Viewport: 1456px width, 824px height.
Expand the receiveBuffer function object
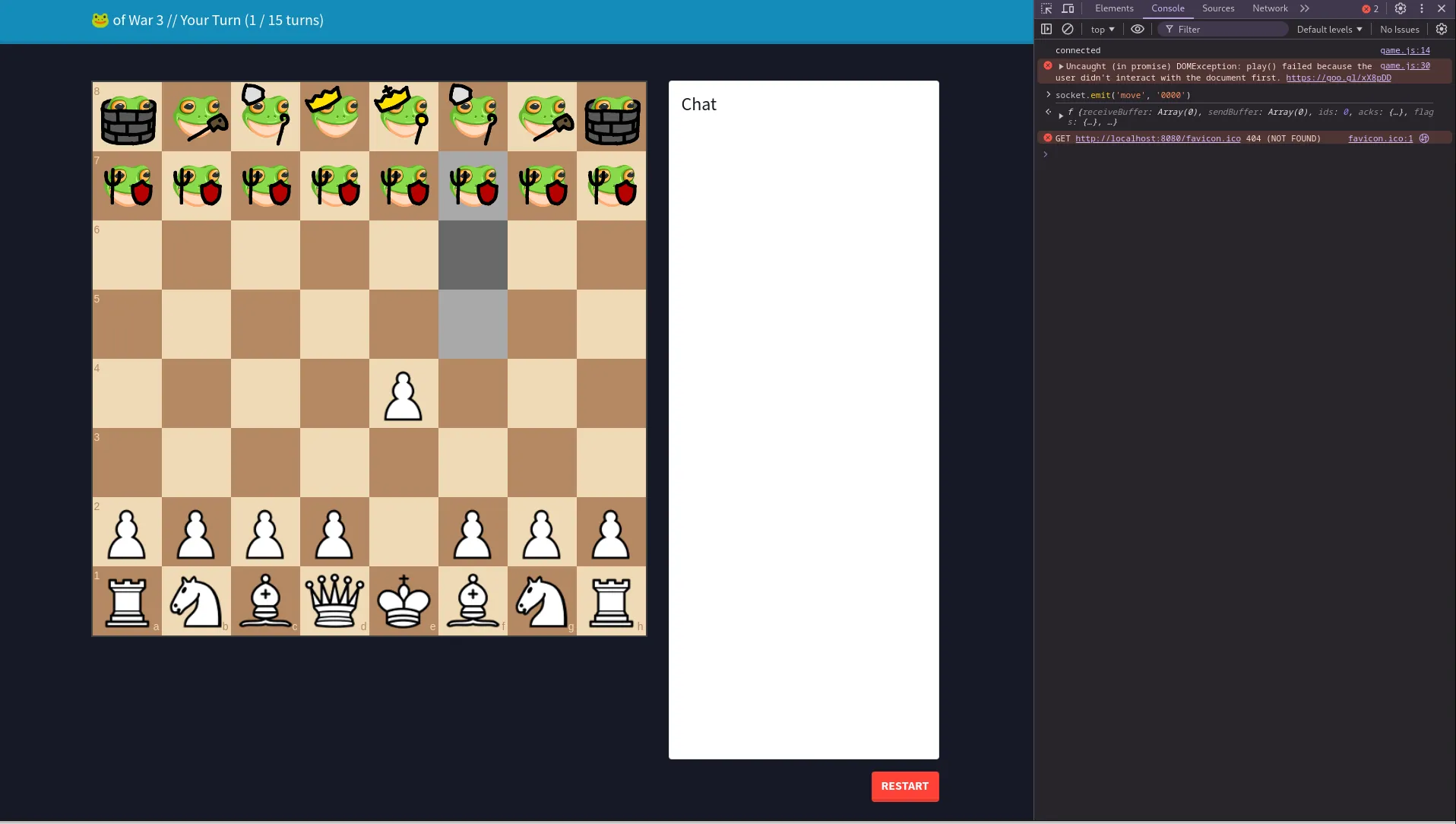click(1061, 115)
